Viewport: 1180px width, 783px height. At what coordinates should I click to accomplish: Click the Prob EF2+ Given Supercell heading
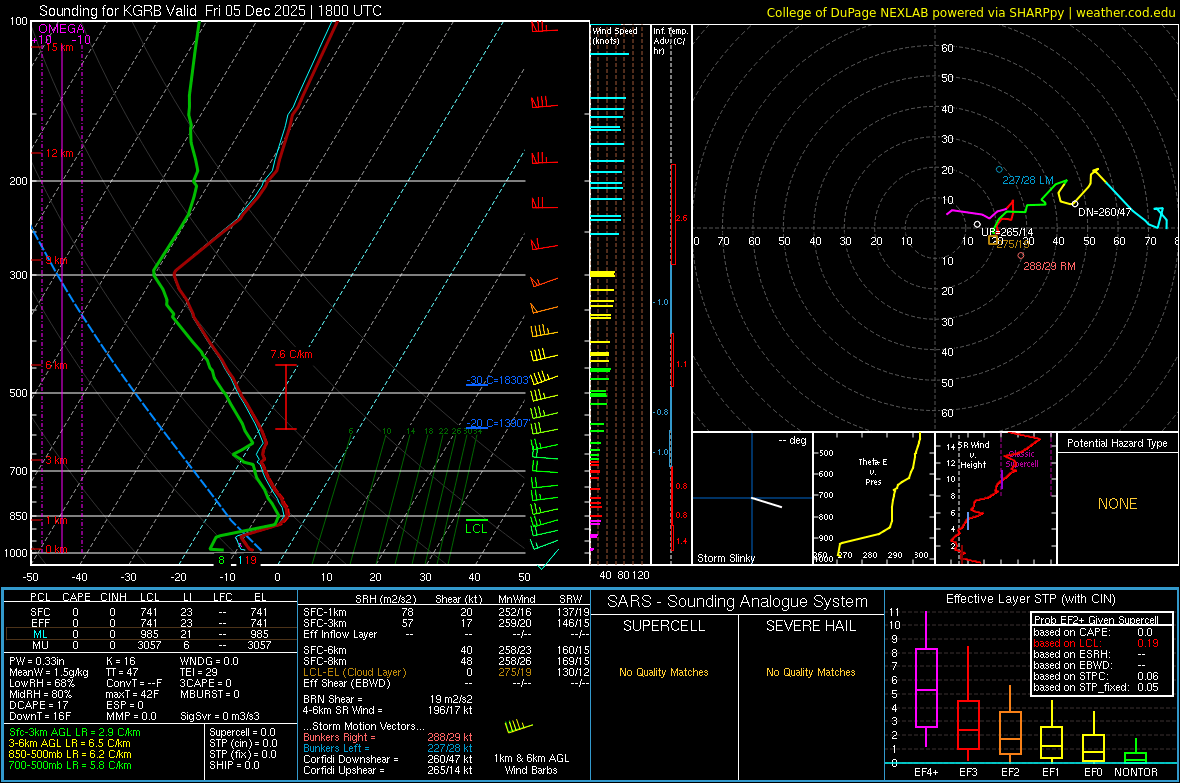point(1096,620)
